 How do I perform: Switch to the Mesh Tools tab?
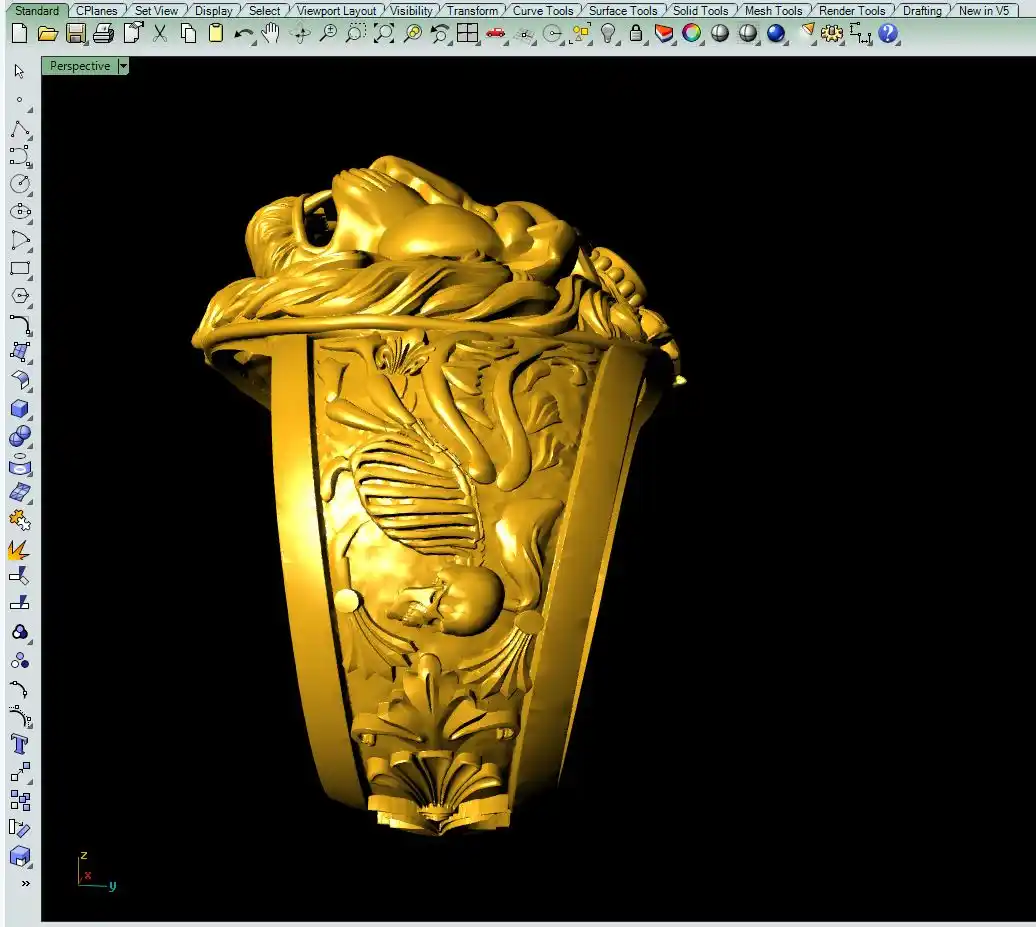pos(773,11)
